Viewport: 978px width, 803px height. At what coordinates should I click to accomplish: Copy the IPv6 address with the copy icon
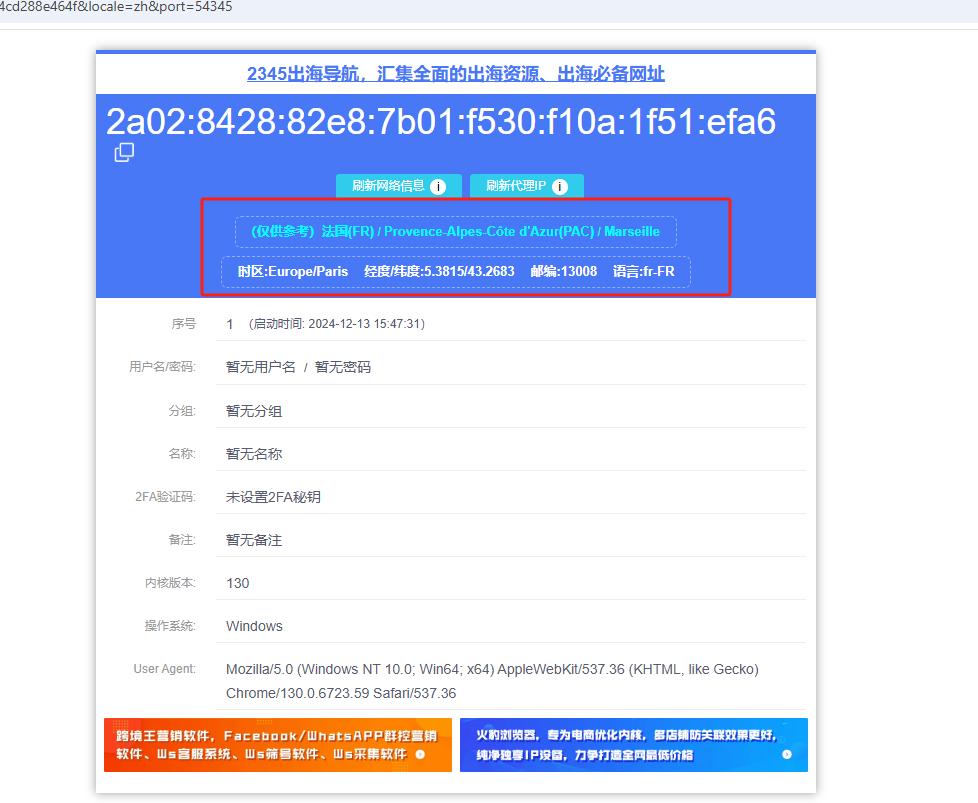(x=124, y=152)
